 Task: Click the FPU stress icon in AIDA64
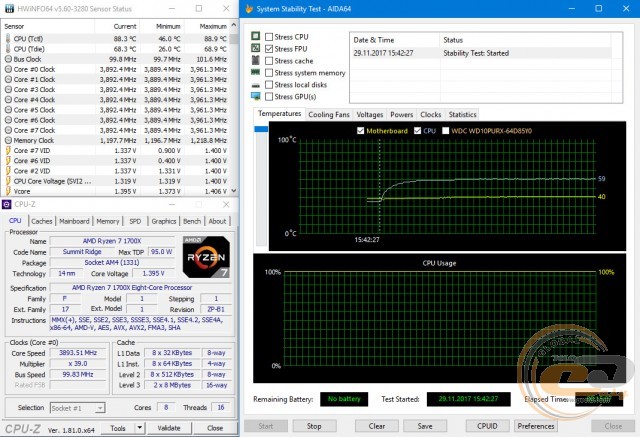click(x=256, y=48)
